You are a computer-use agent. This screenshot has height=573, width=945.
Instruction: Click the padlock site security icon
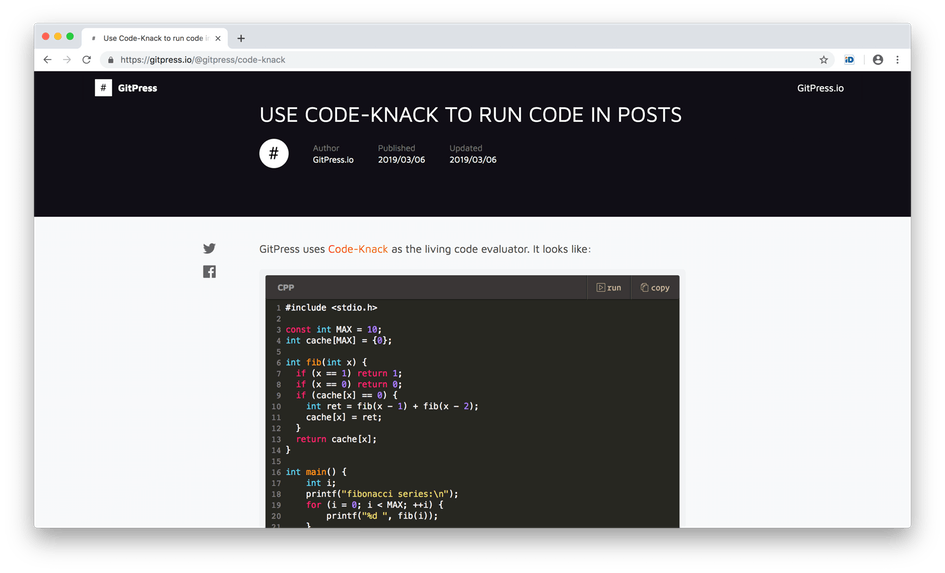click(x=110, y=60)
